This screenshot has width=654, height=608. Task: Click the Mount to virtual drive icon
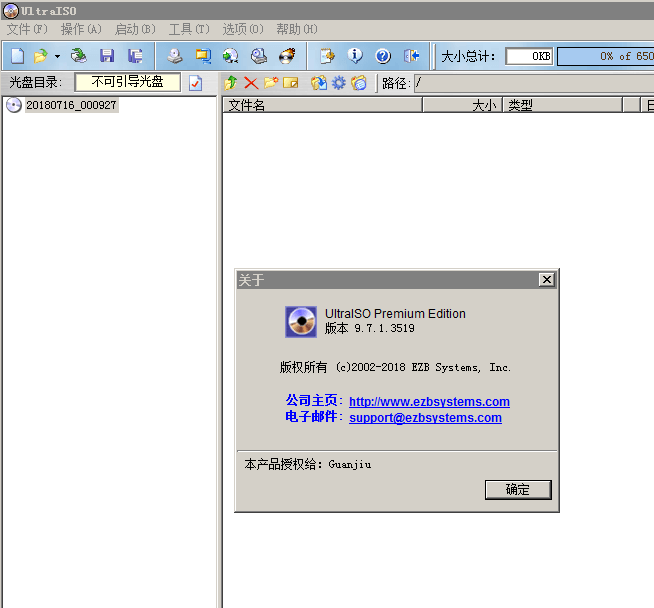pyautogui.click(x=259, y=56)
